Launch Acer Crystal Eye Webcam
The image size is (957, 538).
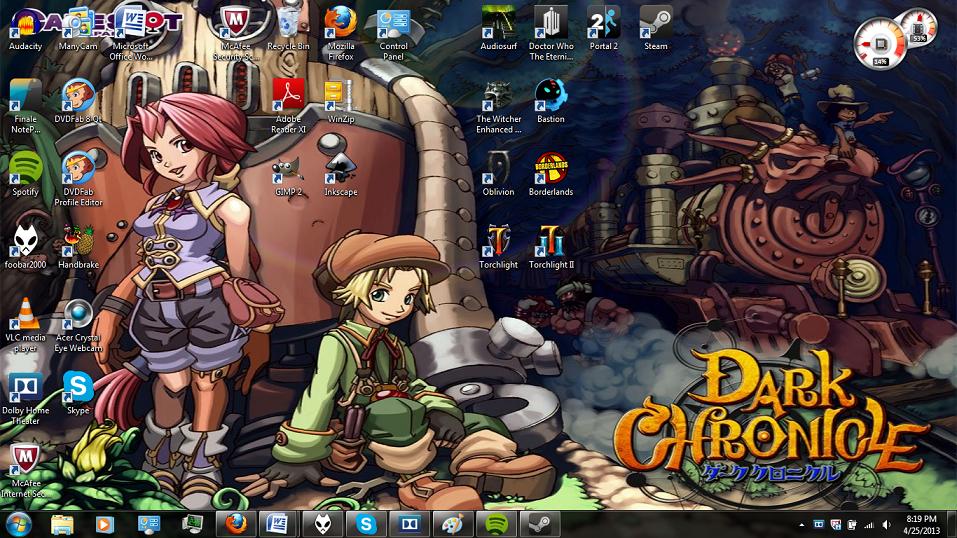coord(78,325)
